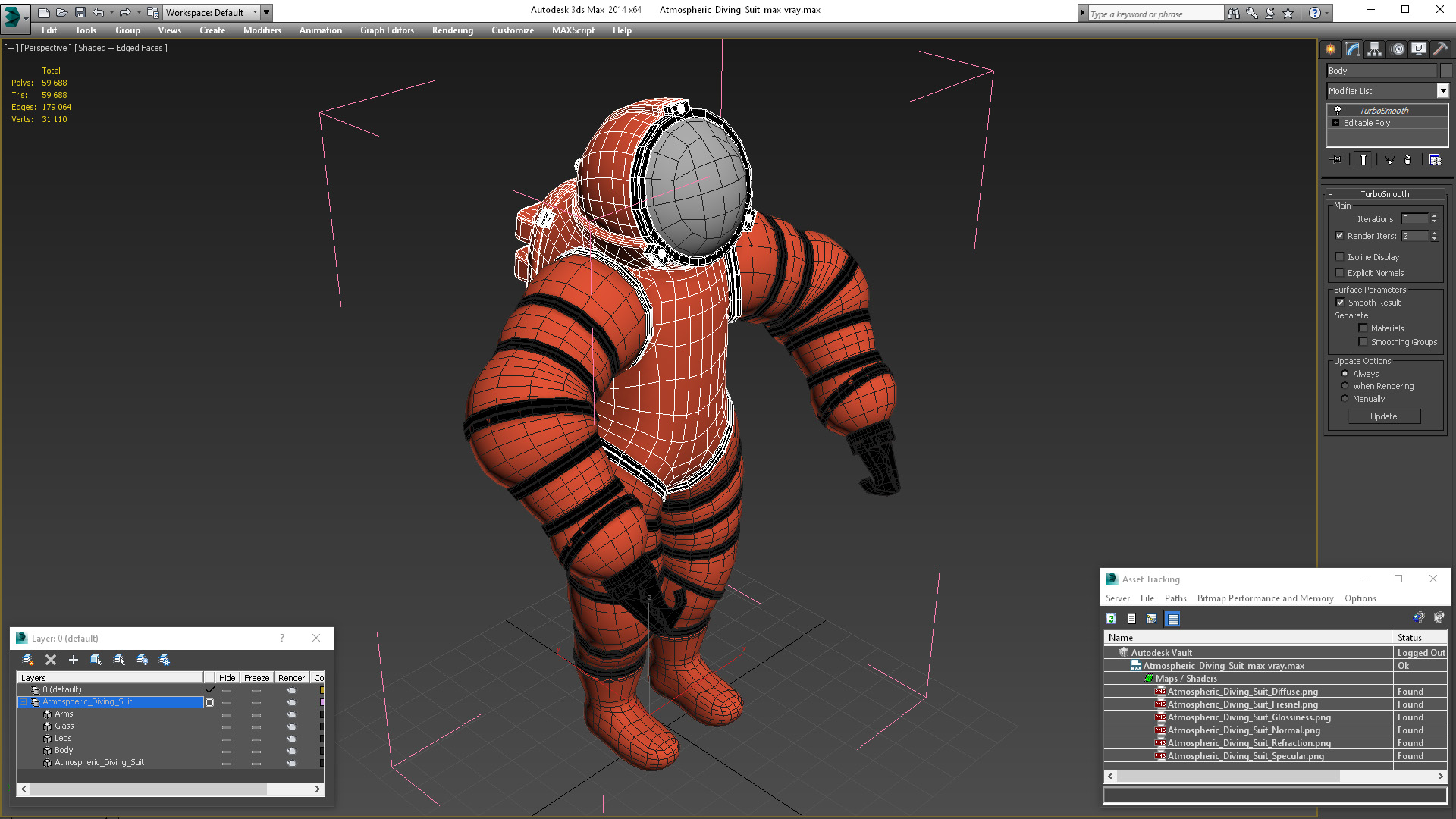Open the Utilities hammer tab
The width and height of the screenshot is (1456, 819).
(x=1440, y=49)
